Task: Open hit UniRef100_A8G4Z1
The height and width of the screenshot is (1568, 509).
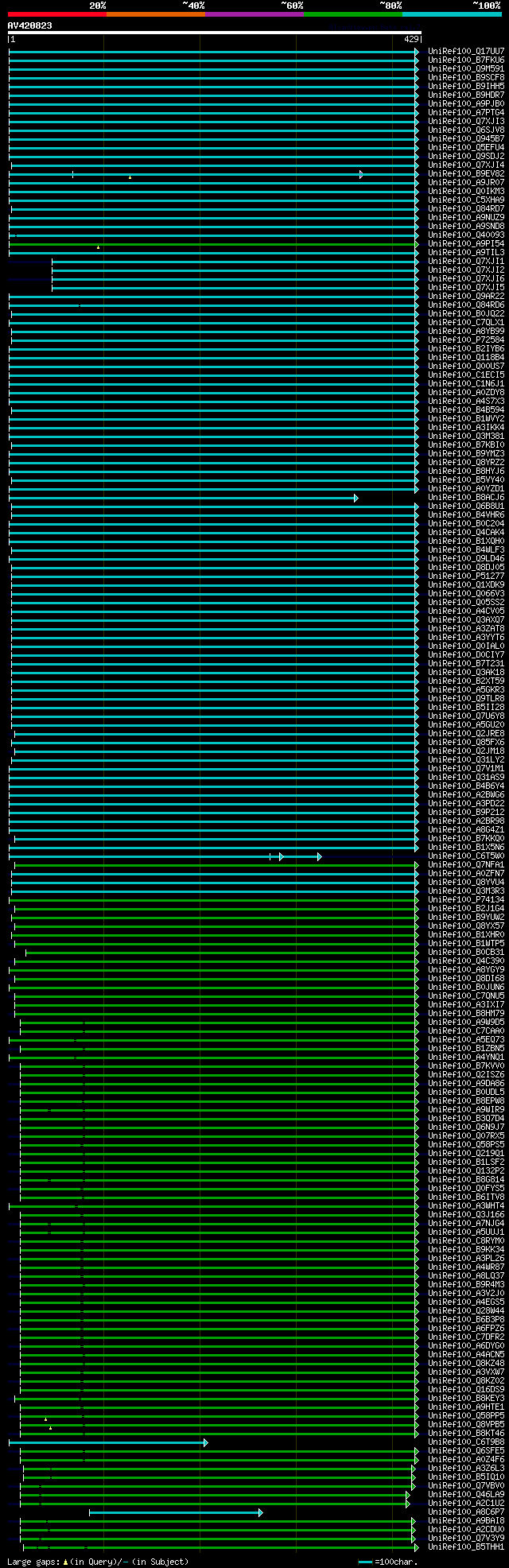Action: coord(466,830)
